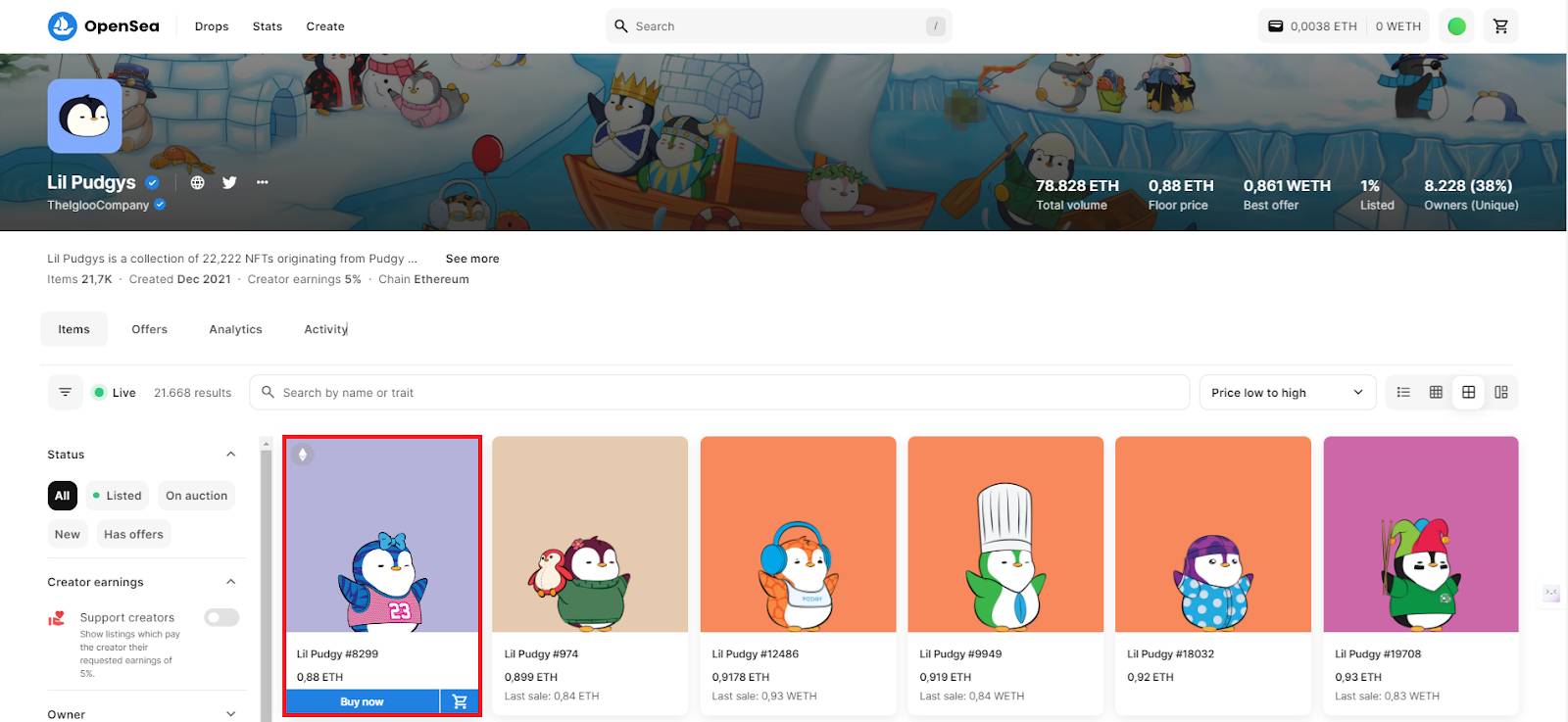Switch to list view layout

pos(1403,393)
